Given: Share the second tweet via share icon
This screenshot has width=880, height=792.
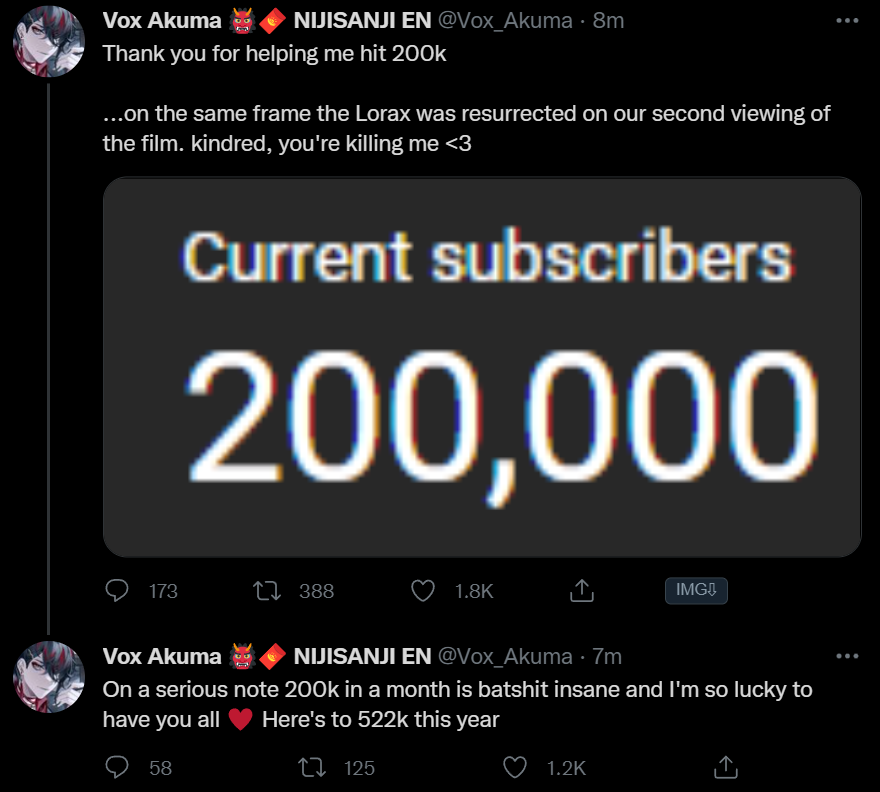Looking at the screenshot, I should 723,767.
